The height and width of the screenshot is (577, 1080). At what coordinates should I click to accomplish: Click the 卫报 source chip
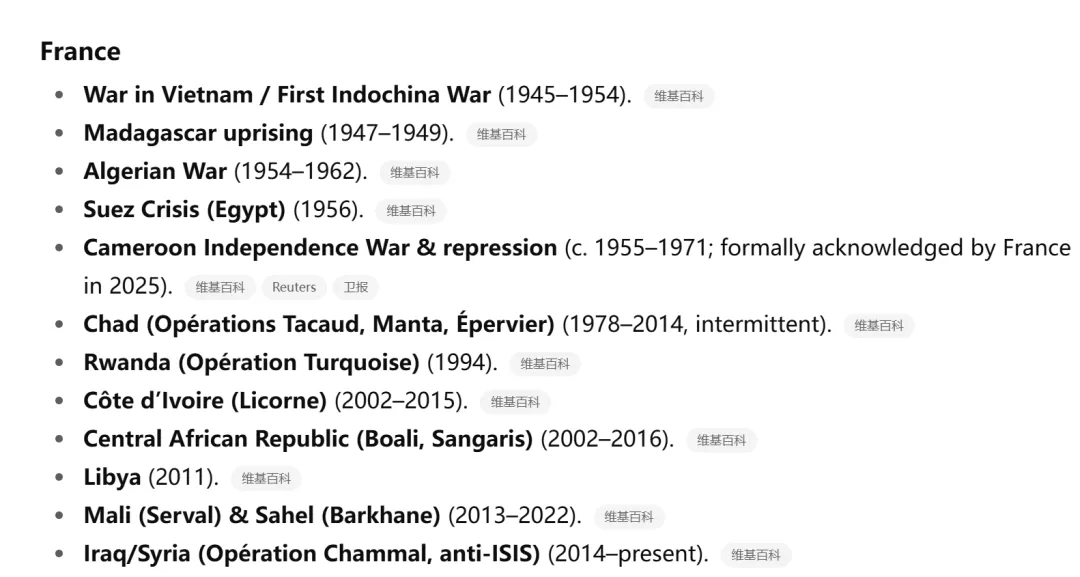(356, 287)
